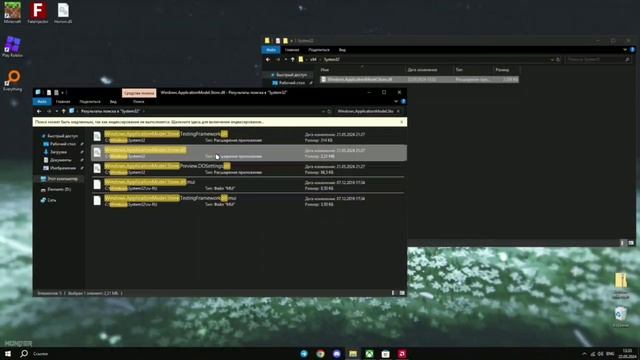
Task: Open the Xbox app from the taskbar
Action: (x=369, y=354)
